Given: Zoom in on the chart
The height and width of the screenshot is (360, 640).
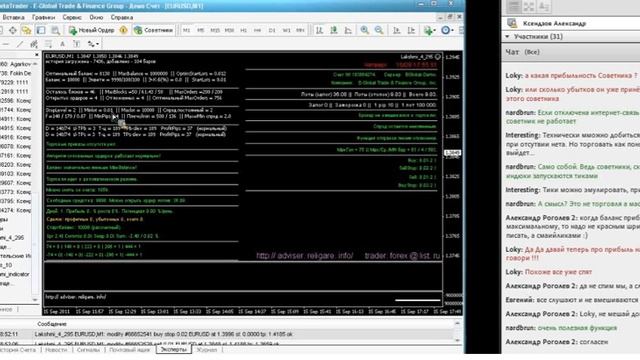Looking at the screenshot, I should (x=364, y=30).
